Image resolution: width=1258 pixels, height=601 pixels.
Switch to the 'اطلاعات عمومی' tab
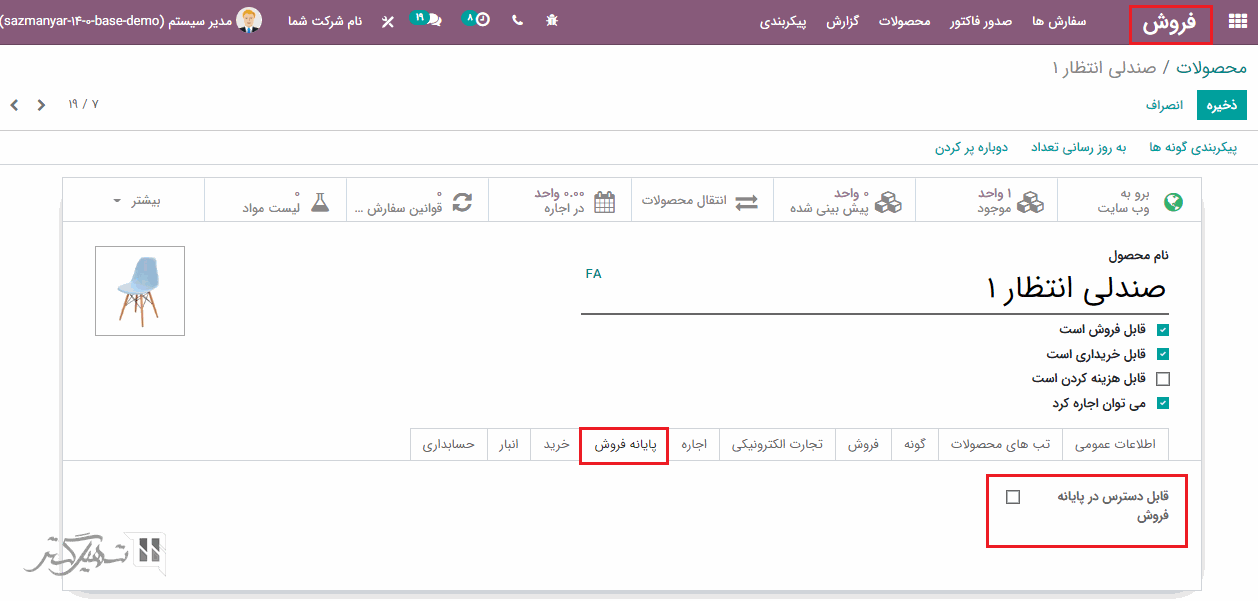[x=1115, y=444]
